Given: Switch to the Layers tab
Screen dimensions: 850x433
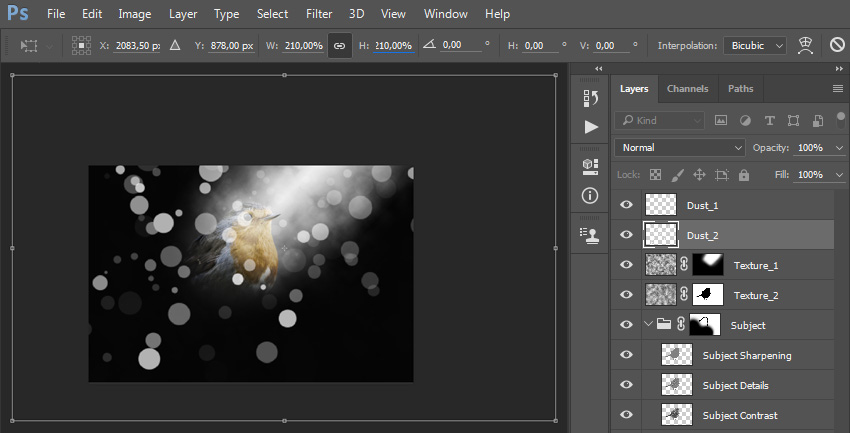Looking at the screenshot, I should (x=634, y=89).
